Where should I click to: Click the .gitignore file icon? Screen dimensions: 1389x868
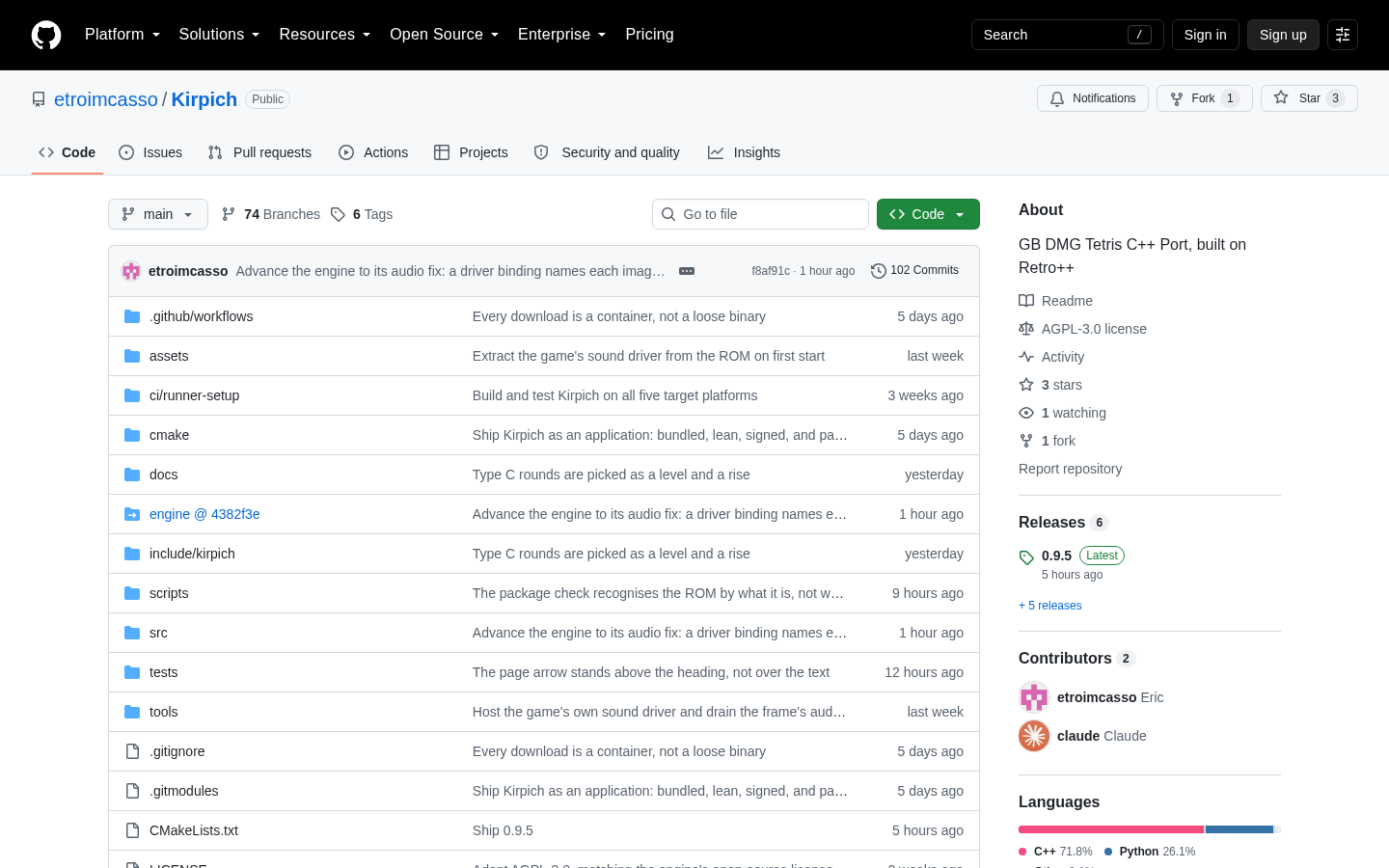coord(132,751)
